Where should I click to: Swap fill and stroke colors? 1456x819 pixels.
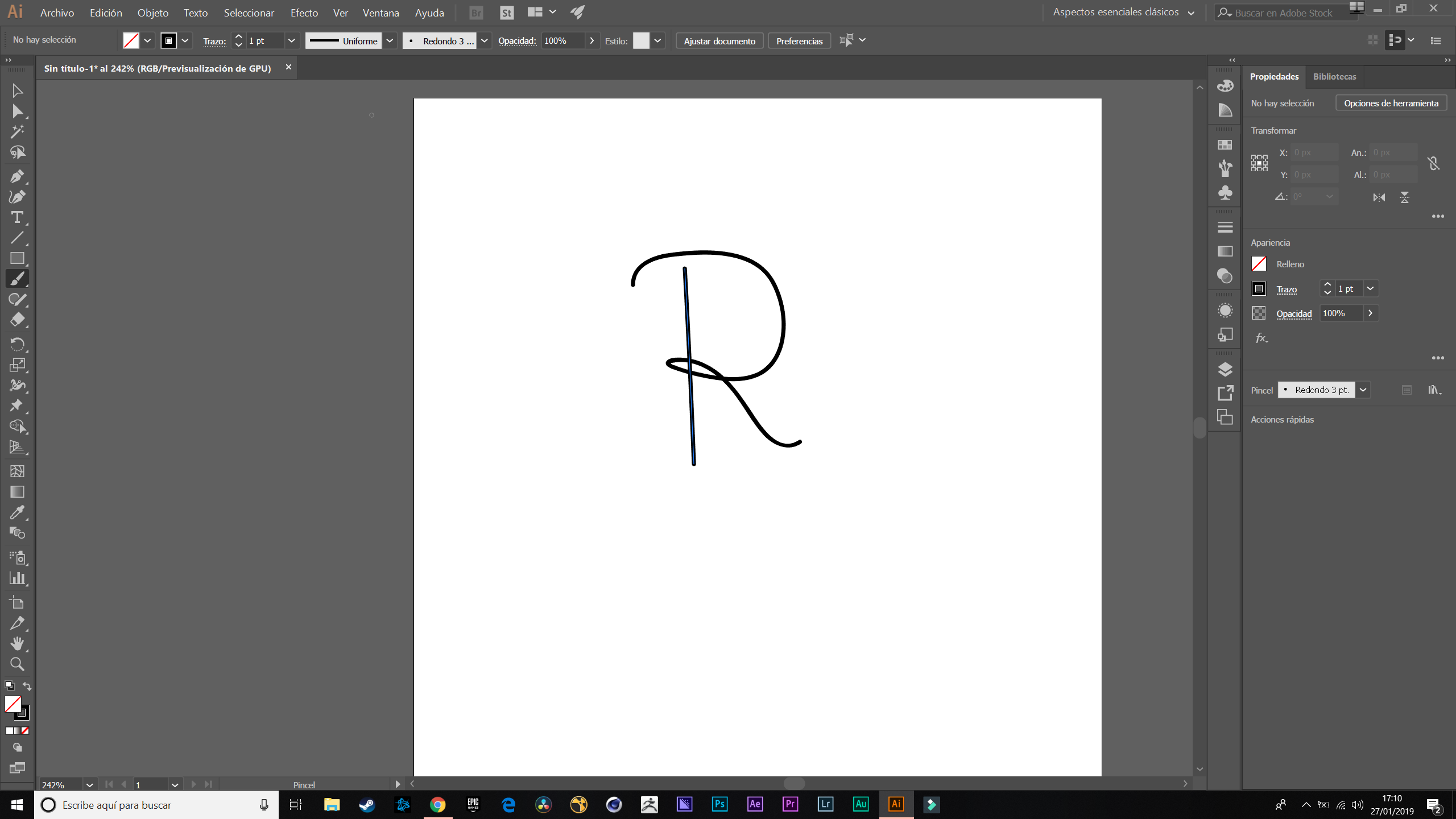[x=27, y=686]
